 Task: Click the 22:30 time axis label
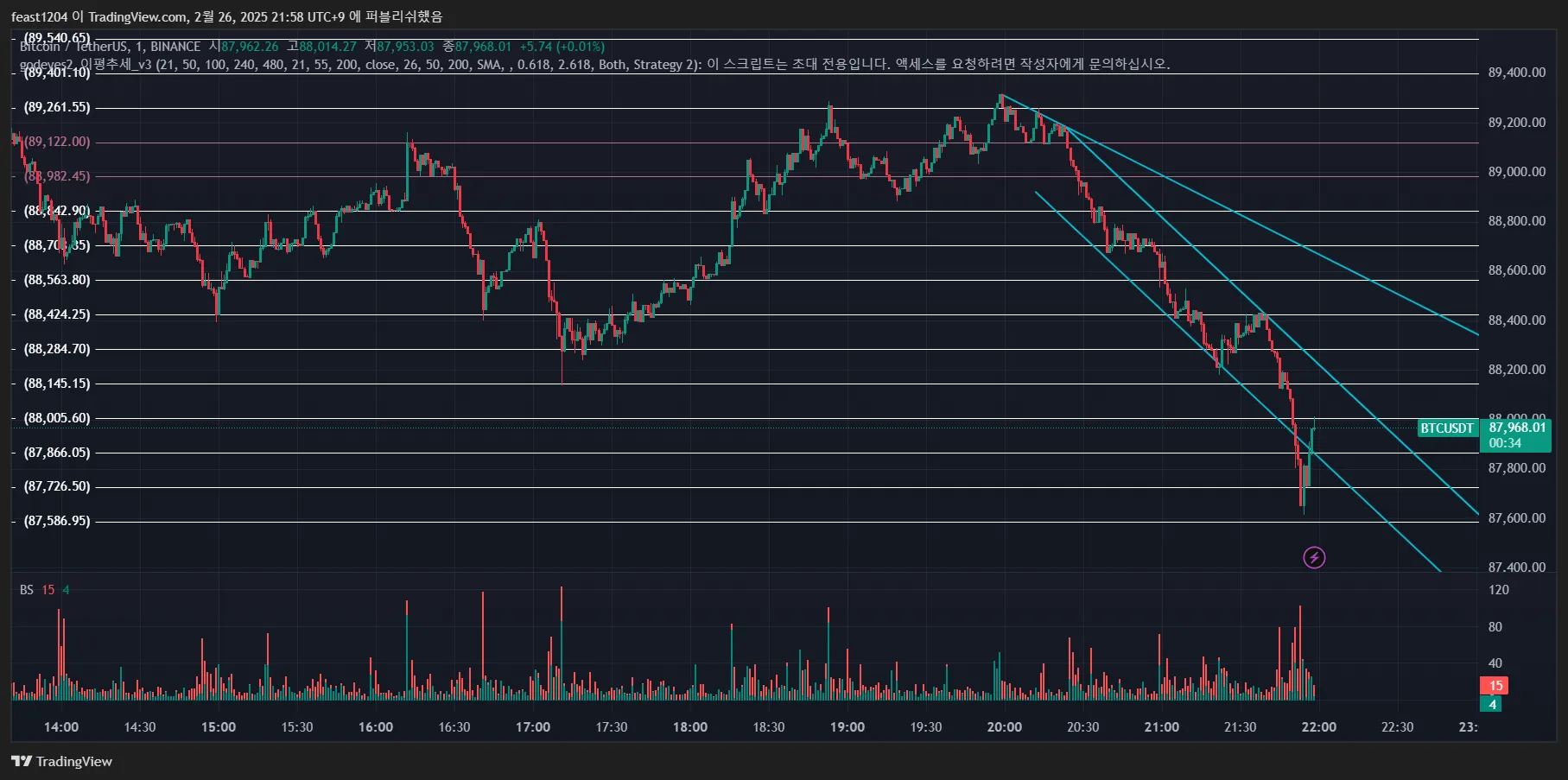click(x=1398, y=727)
